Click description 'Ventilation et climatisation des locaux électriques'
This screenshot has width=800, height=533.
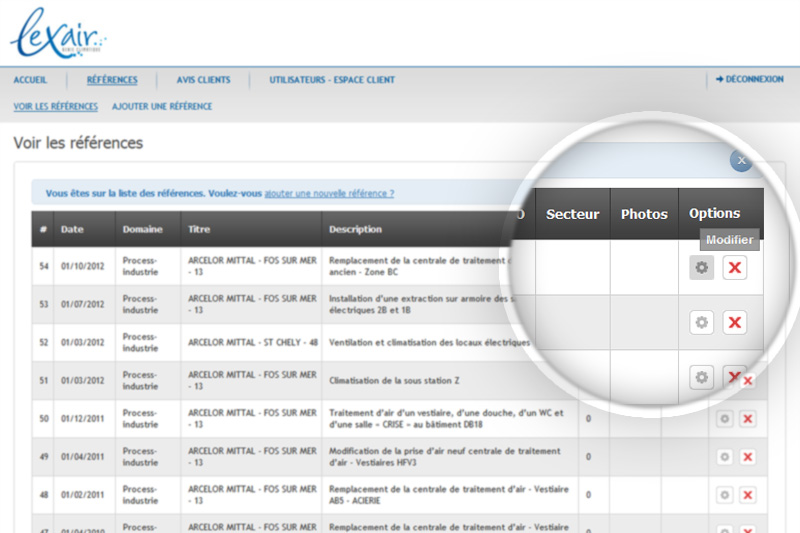[430, 342]
